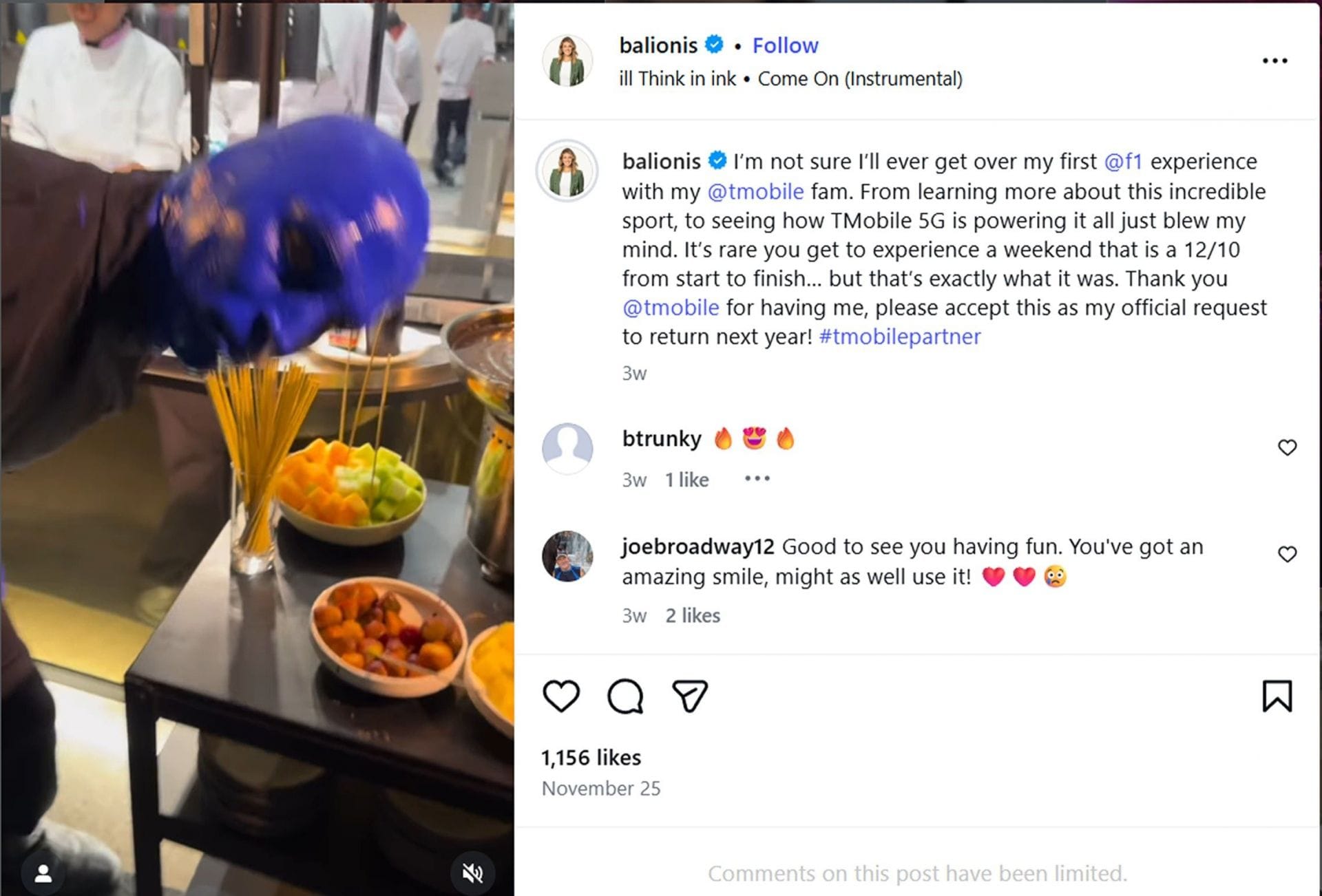Image resolution: width=1322 pixels, height=896 pixels.
Task: Click the blue verified badge beside balionis
Action: (715, 45)
